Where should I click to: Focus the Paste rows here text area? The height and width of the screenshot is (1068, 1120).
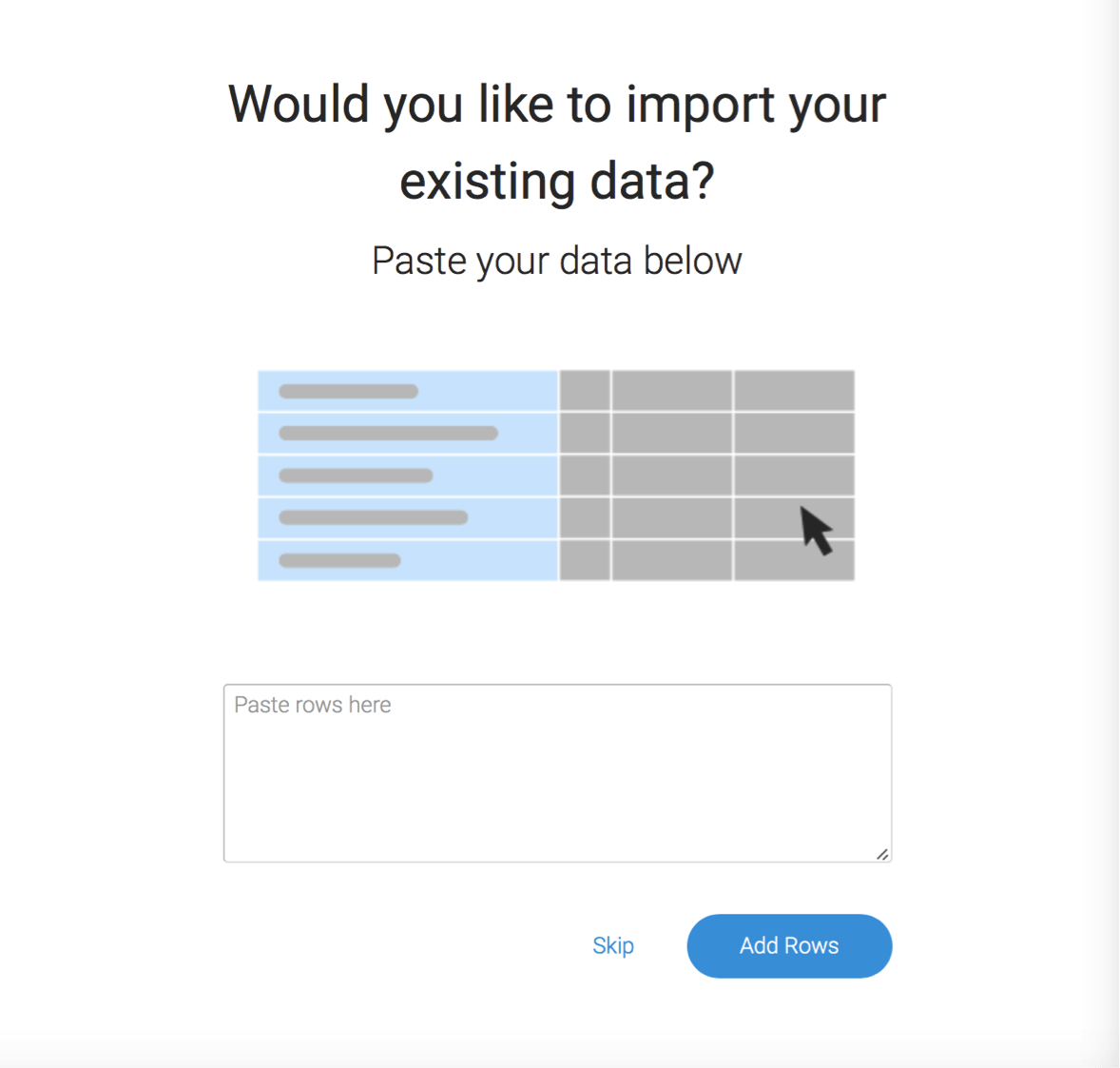coord(557,773)
